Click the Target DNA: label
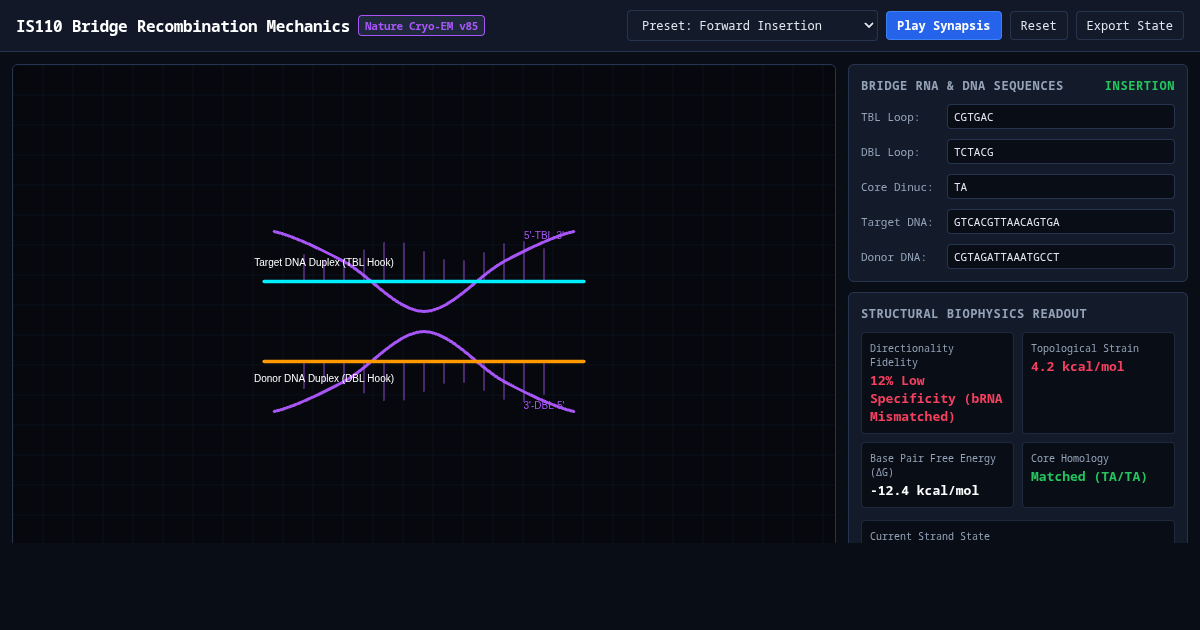This screenshot has height=630, width=1200. coord(897,223)
